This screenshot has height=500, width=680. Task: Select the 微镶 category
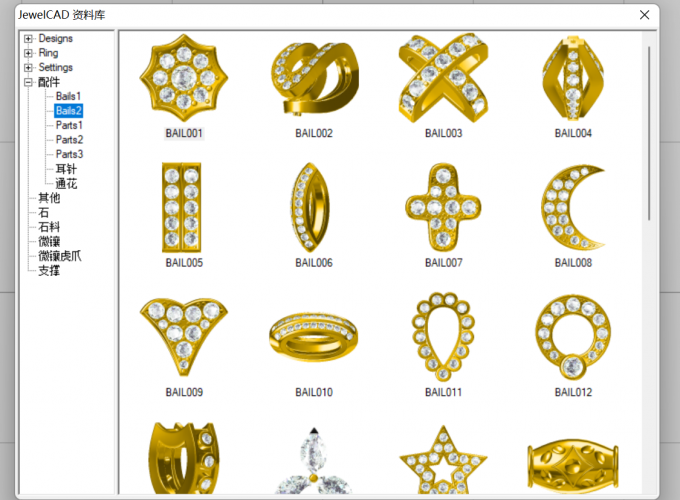pos(49,242)
